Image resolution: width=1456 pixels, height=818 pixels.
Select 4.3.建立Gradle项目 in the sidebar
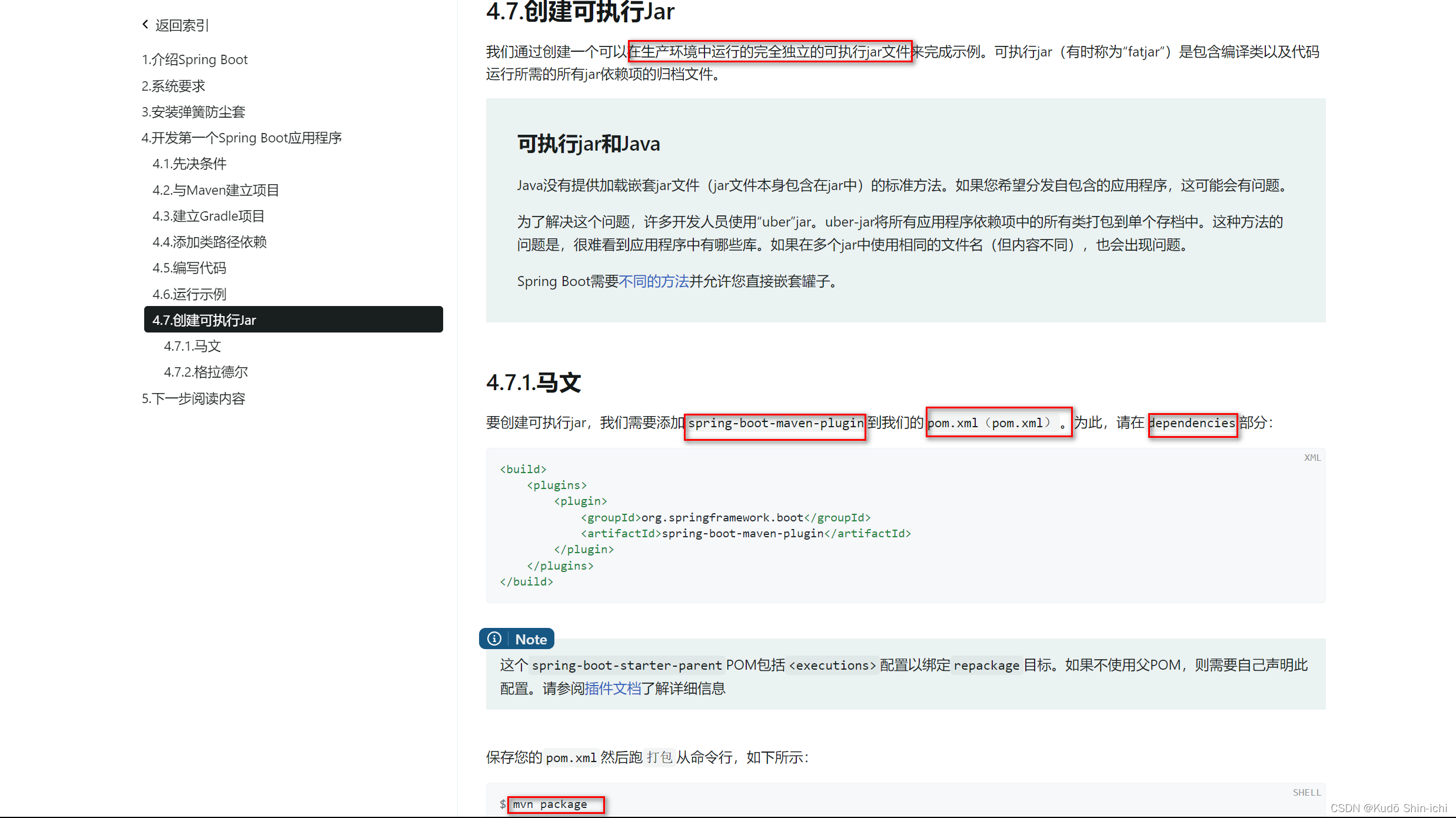point(209,216)
